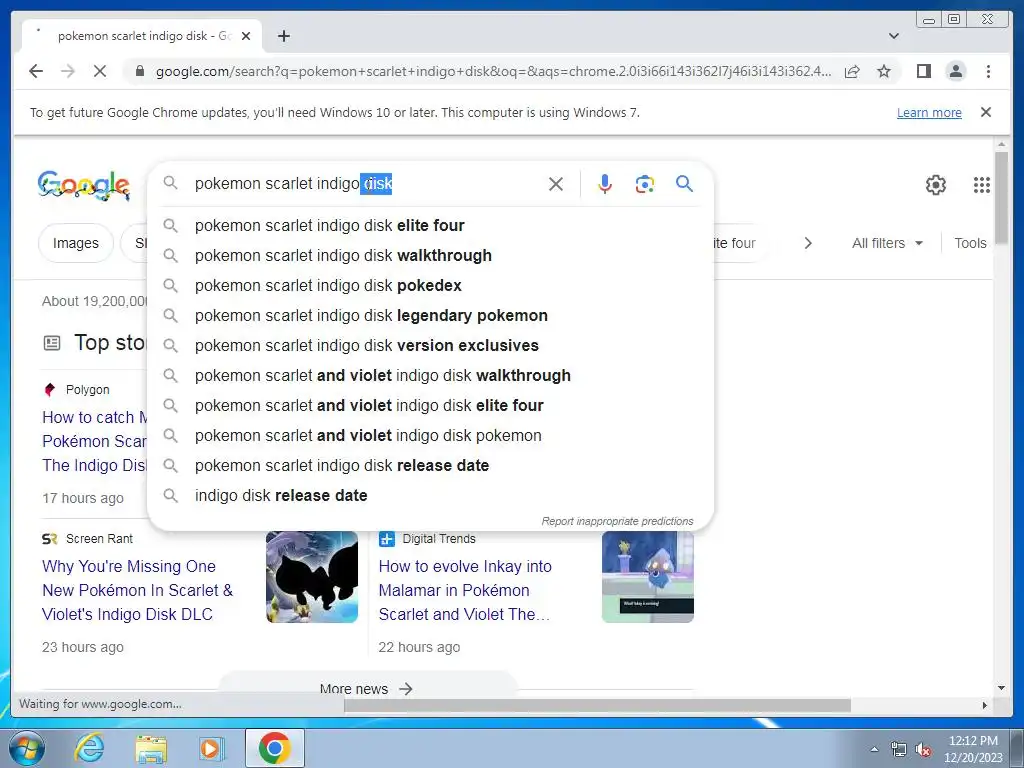The height and width of the screenshot is (768, 1024).
Task: Open a new tab with plus button
Action: [283, 36]
